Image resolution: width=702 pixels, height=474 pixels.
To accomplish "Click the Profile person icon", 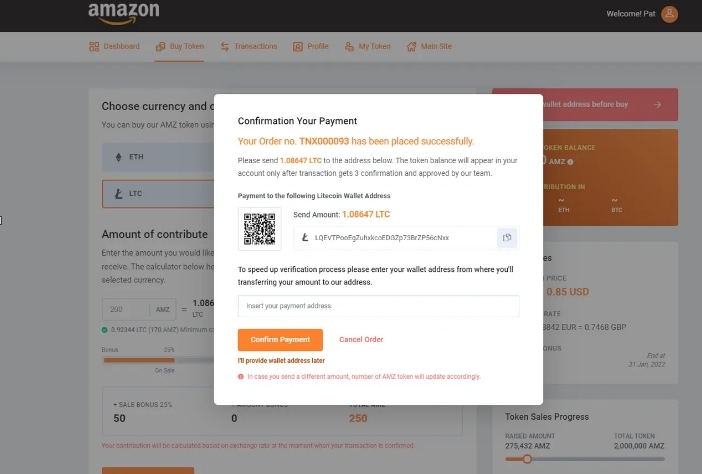I will 298,47.
